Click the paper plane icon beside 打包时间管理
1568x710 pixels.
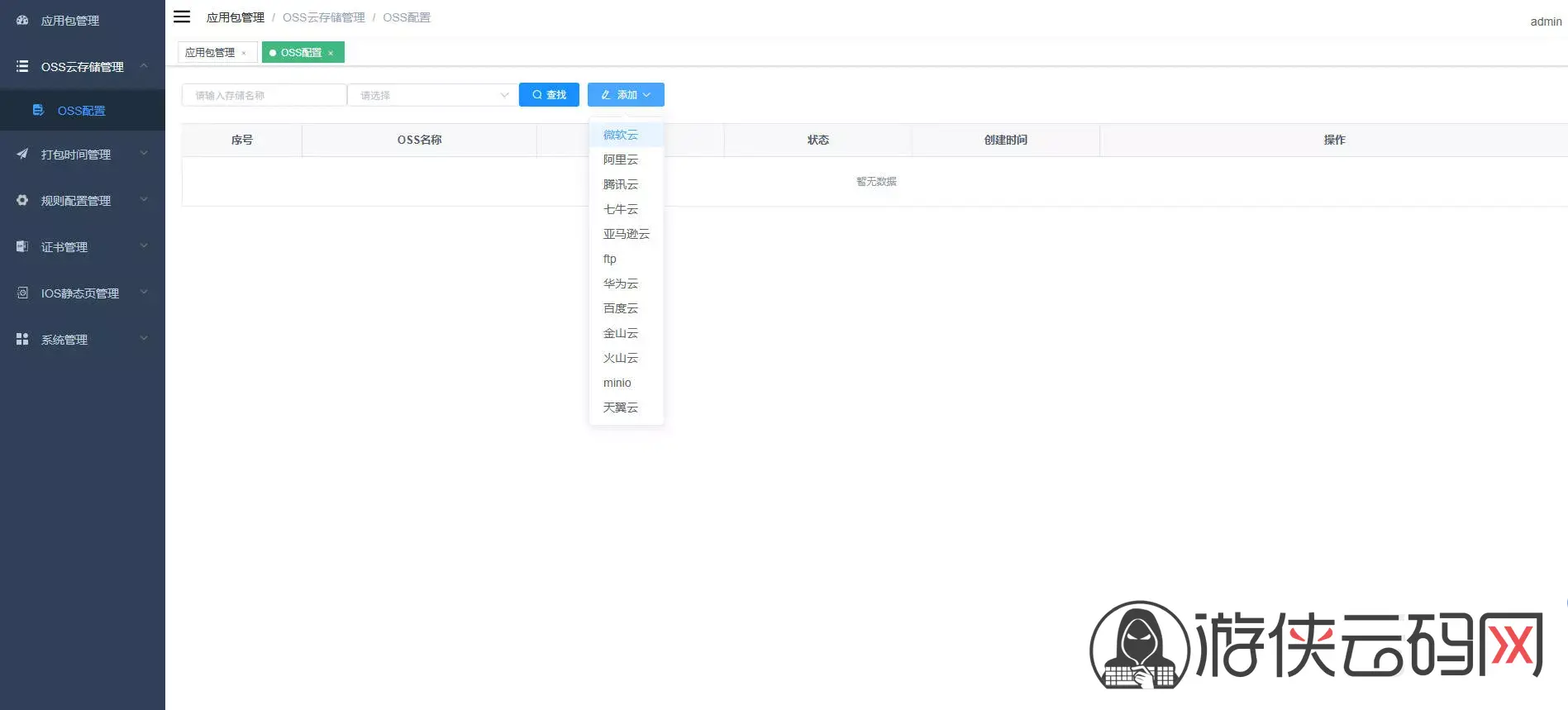22,154
